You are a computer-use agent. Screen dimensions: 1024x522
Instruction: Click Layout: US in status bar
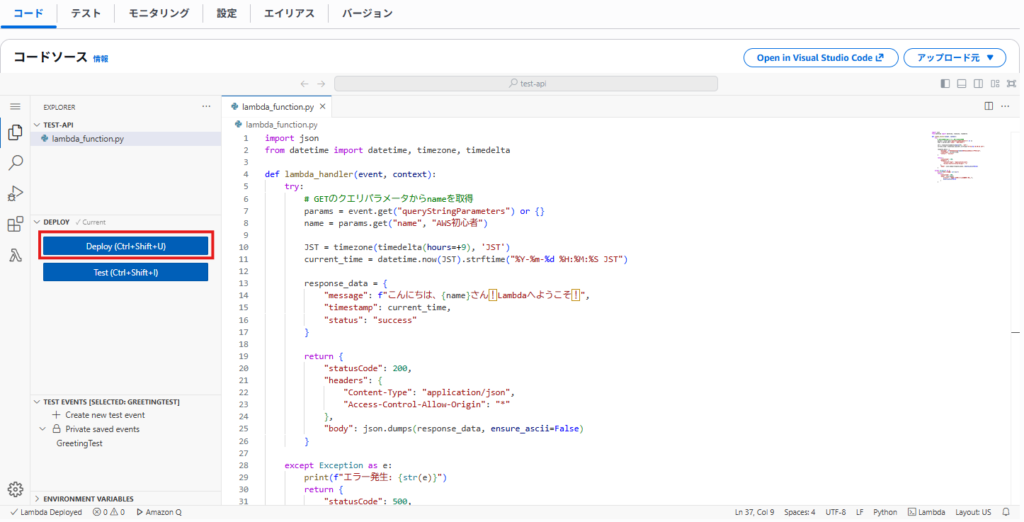pyautogui.click(x=973, y=512)
